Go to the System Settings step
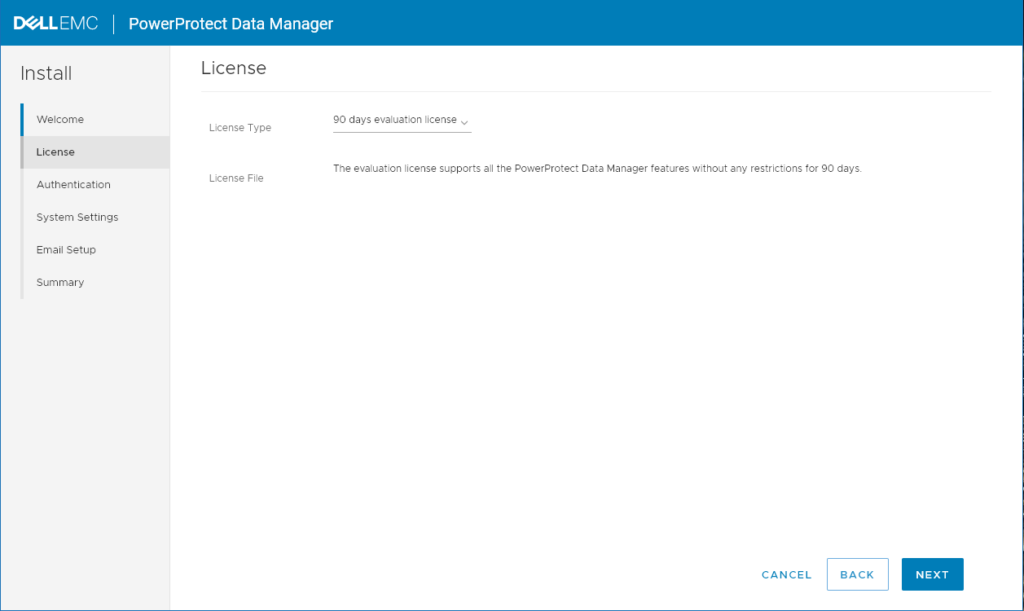Screen dimensions: 1024x611 click(79, 217)
